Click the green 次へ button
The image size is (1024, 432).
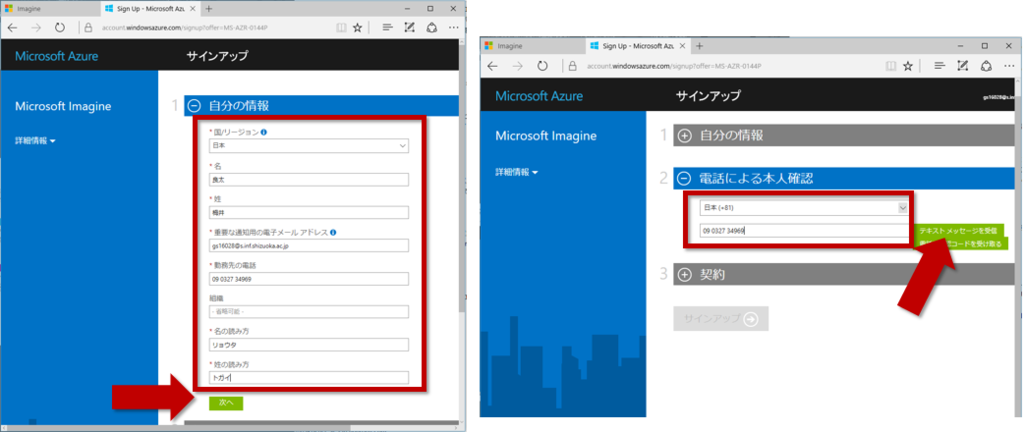pyautogui.click(x=226, y=403)
